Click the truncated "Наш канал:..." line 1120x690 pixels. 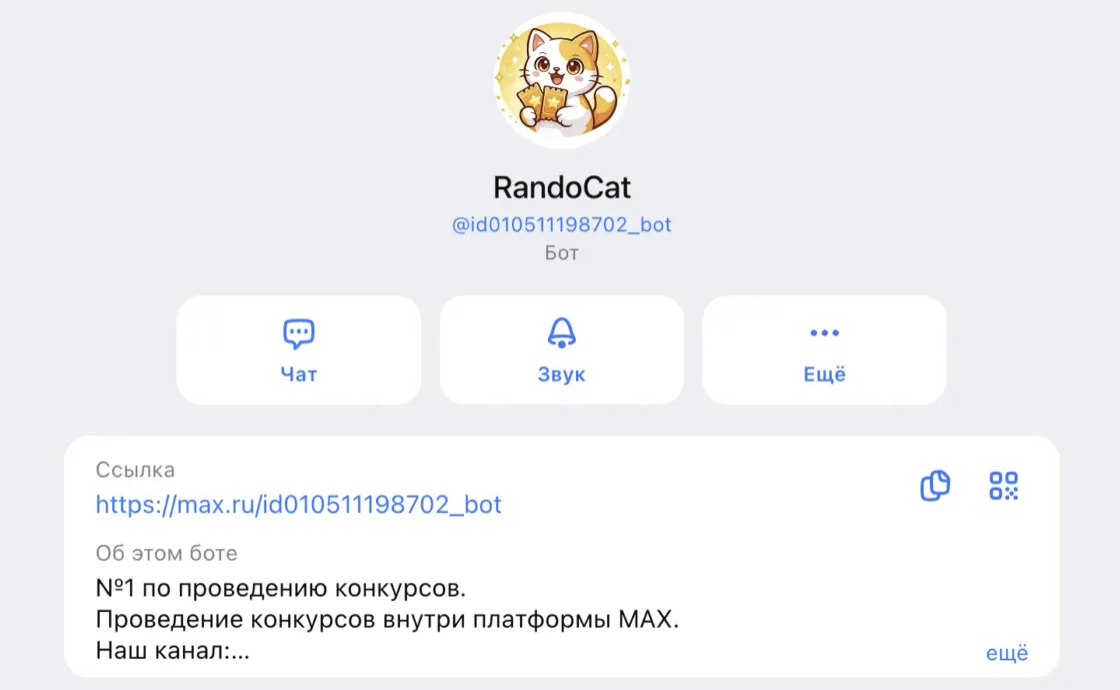pyautogui.click(x=172, y=651)
